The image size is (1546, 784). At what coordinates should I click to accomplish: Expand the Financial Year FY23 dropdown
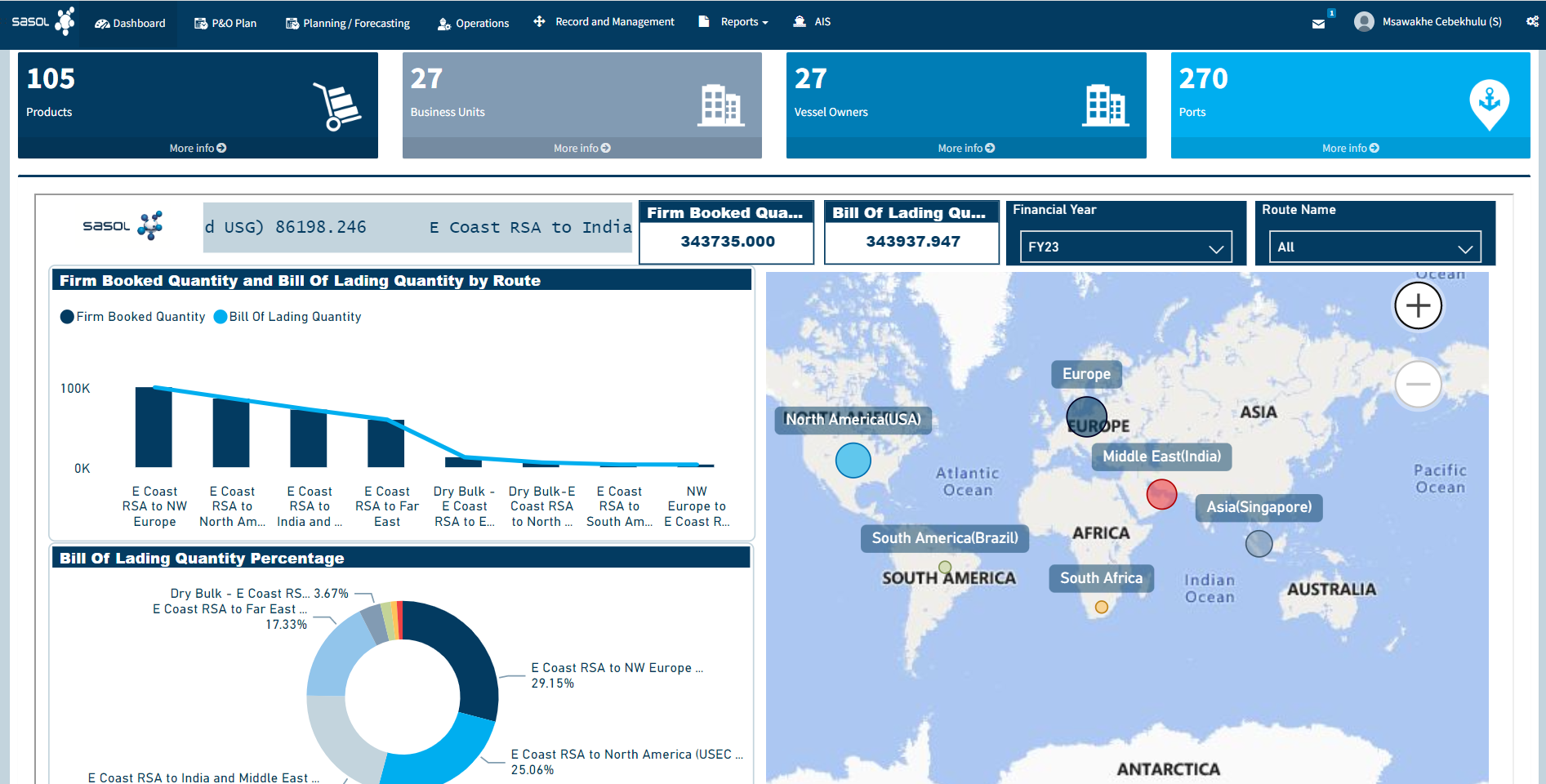tap(1125, 247)
